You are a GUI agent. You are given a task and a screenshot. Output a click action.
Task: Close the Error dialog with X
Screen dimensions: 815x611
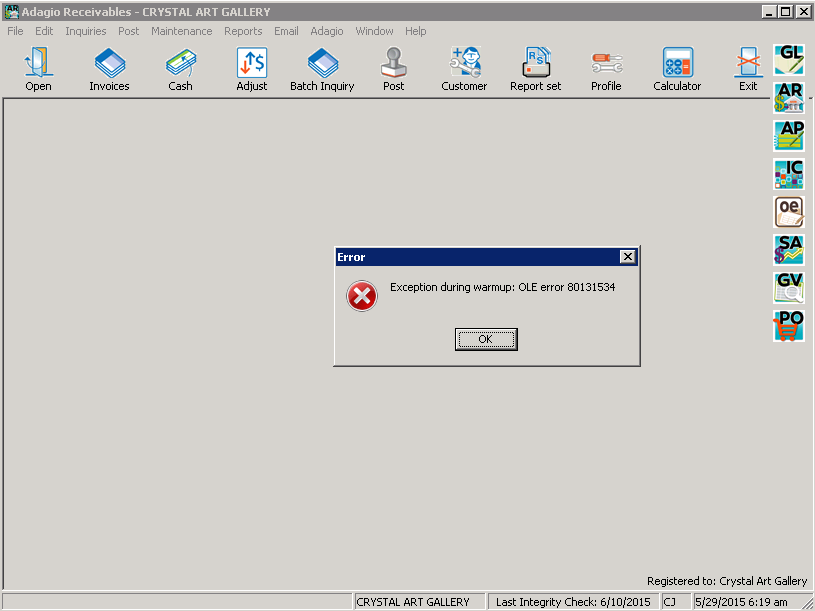(627, 257)
